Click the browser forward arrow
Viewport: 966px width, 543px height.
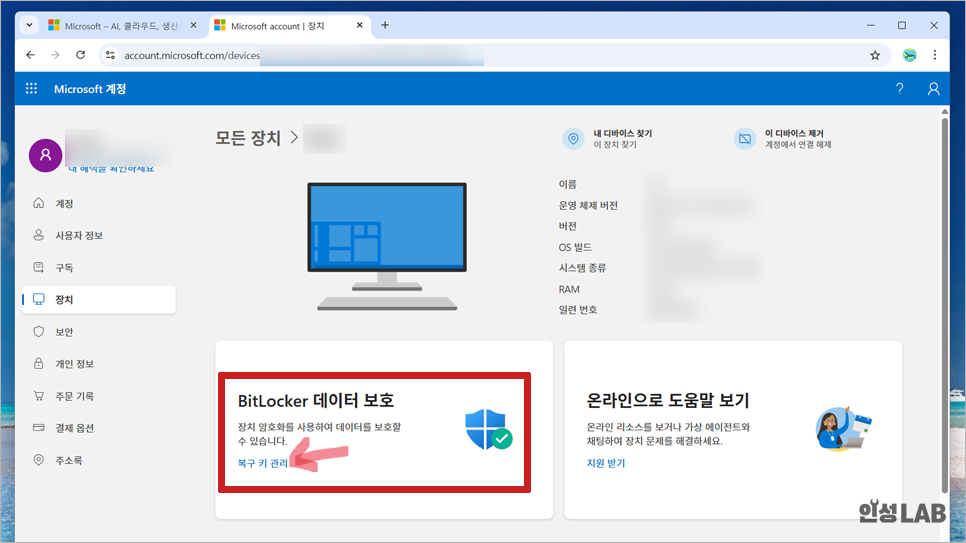coord(55,55)
